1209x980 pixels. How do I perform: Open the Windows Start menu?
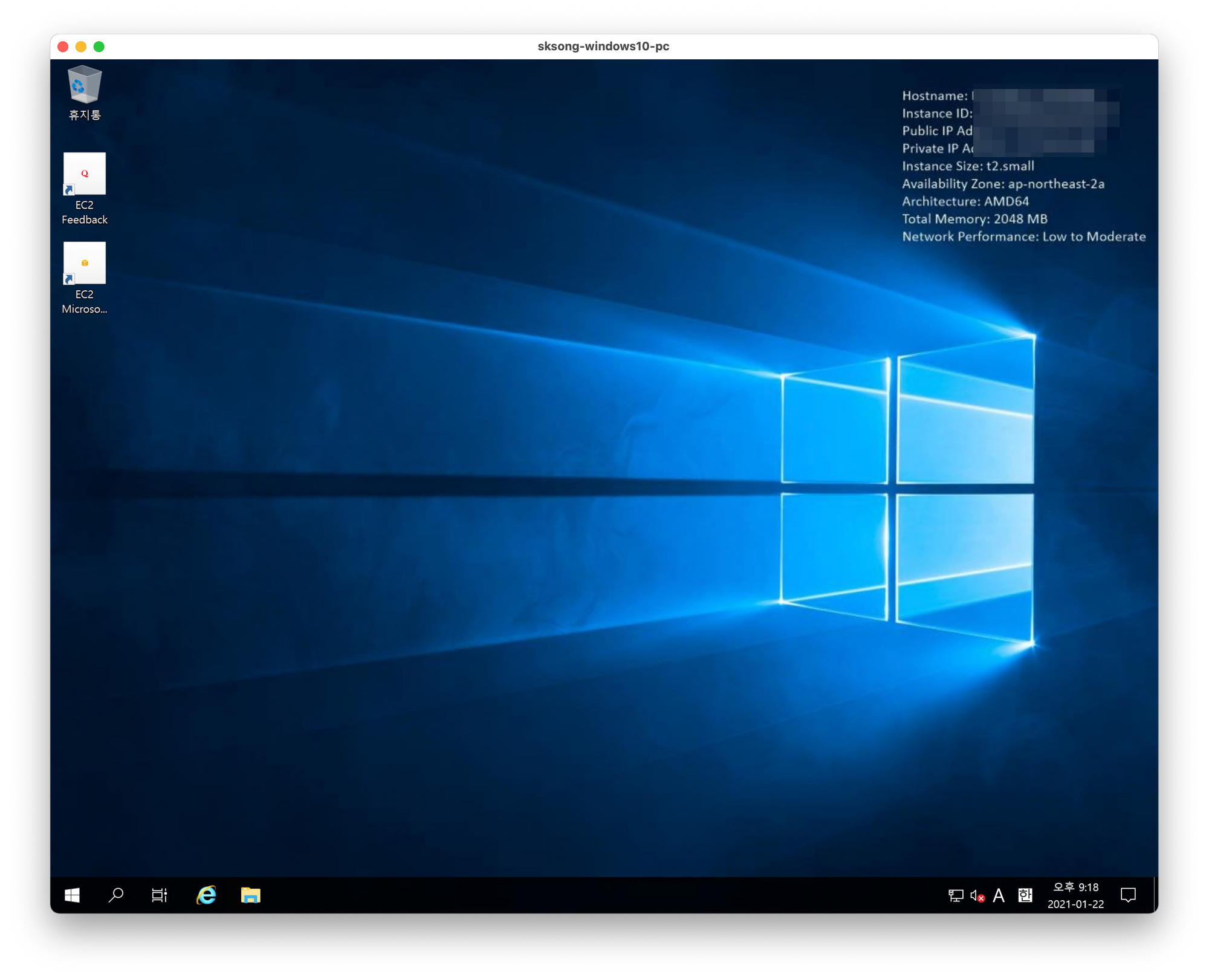73,895
